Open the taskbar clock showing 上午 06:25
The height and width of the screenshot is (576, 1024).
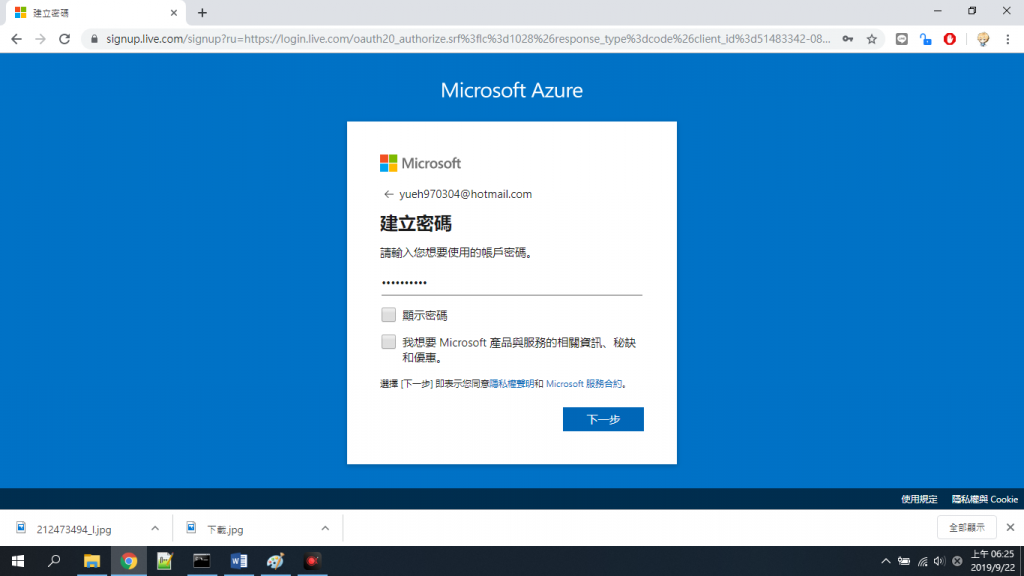[x=992, y=561]
